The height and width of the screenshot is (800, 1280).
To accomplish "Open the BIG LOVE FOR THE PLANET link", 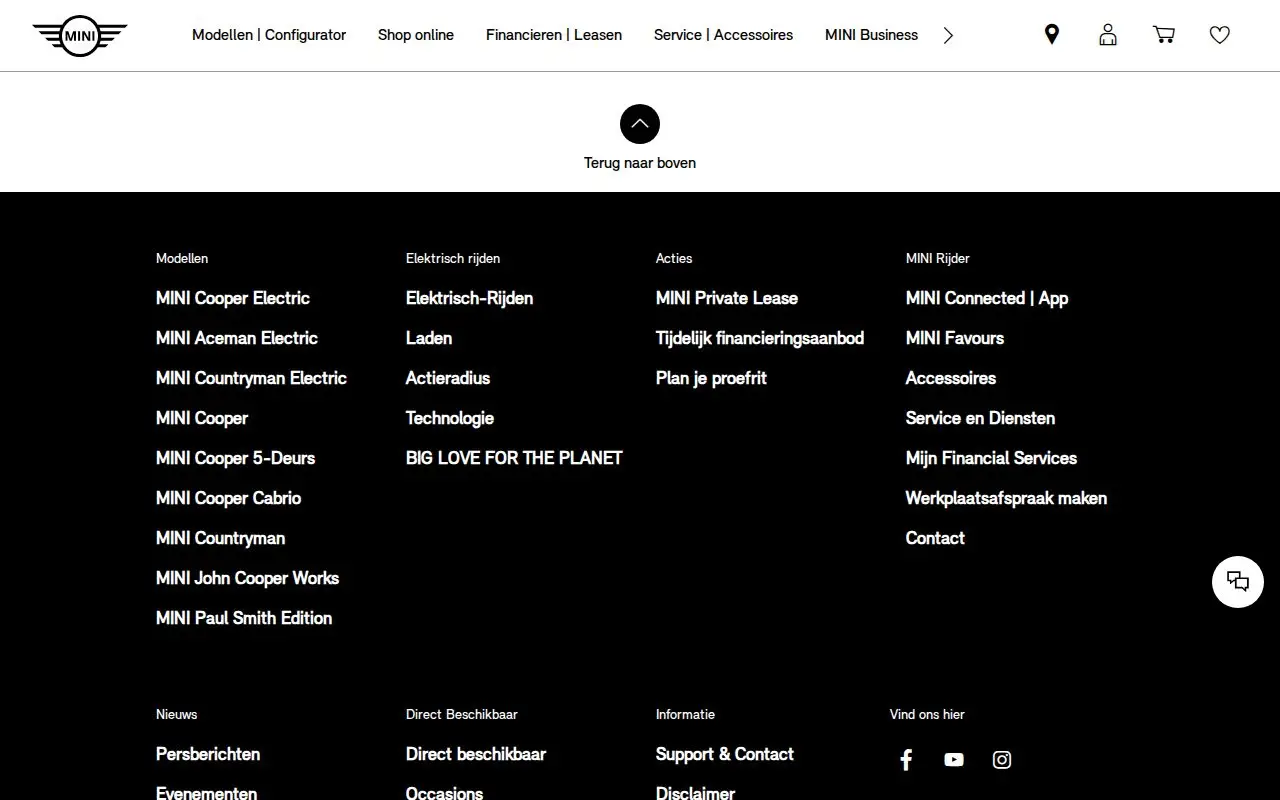I will click(514, 458).
